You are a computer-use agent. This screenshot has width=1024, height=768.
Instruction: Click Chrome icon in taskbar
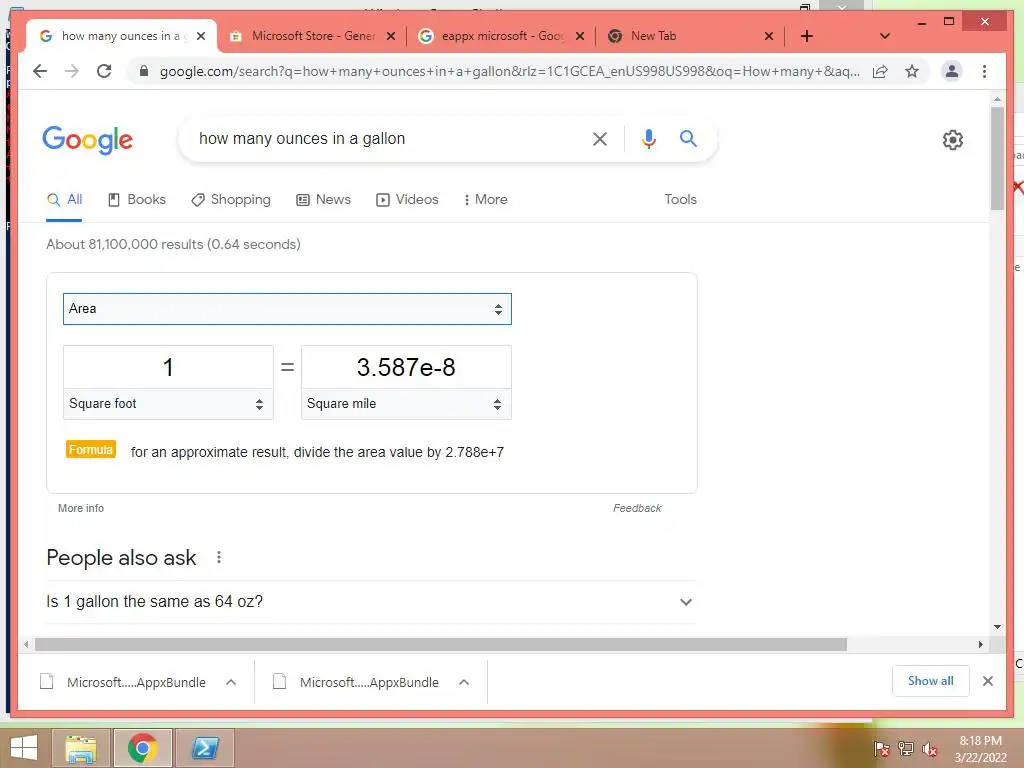pyautogui.click(x=142, y=748)
